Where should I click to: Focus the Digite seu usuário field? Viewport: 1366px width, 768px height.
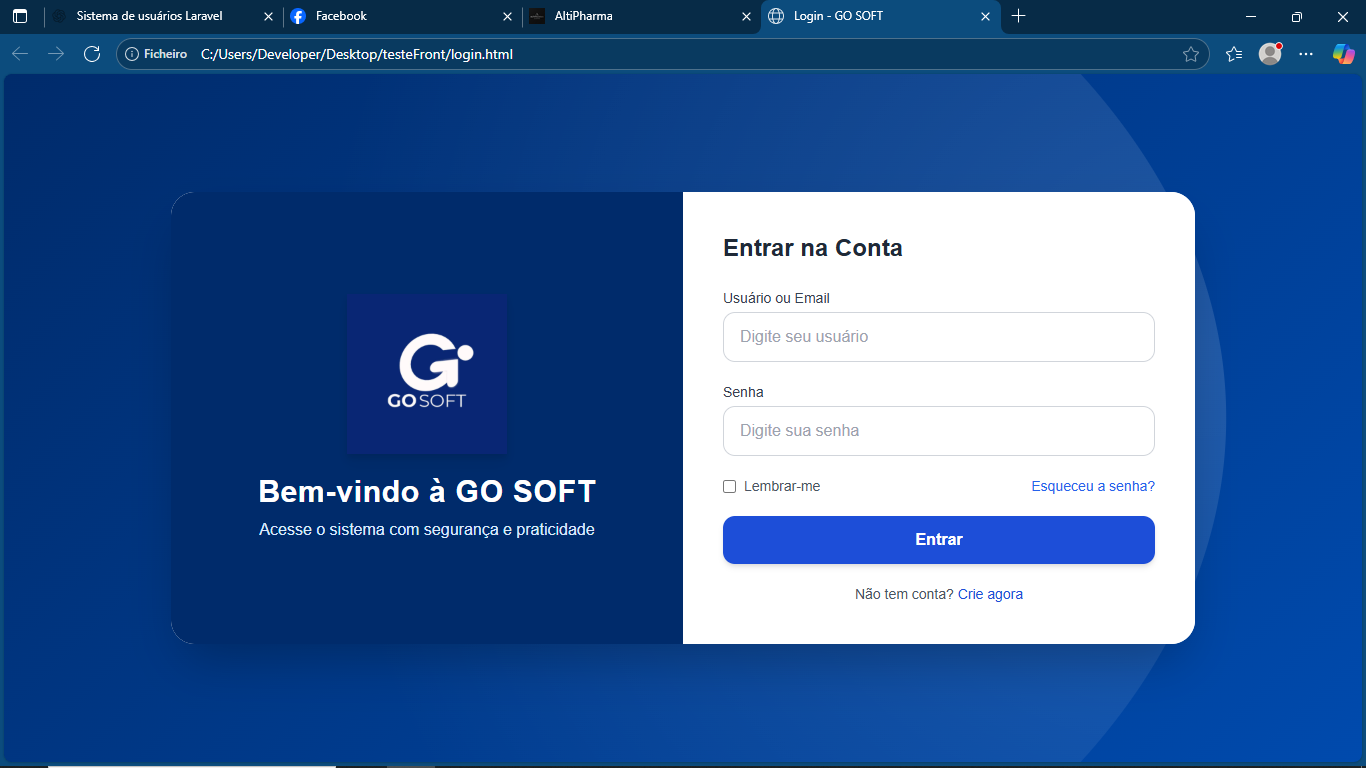[x=939, y=337]
